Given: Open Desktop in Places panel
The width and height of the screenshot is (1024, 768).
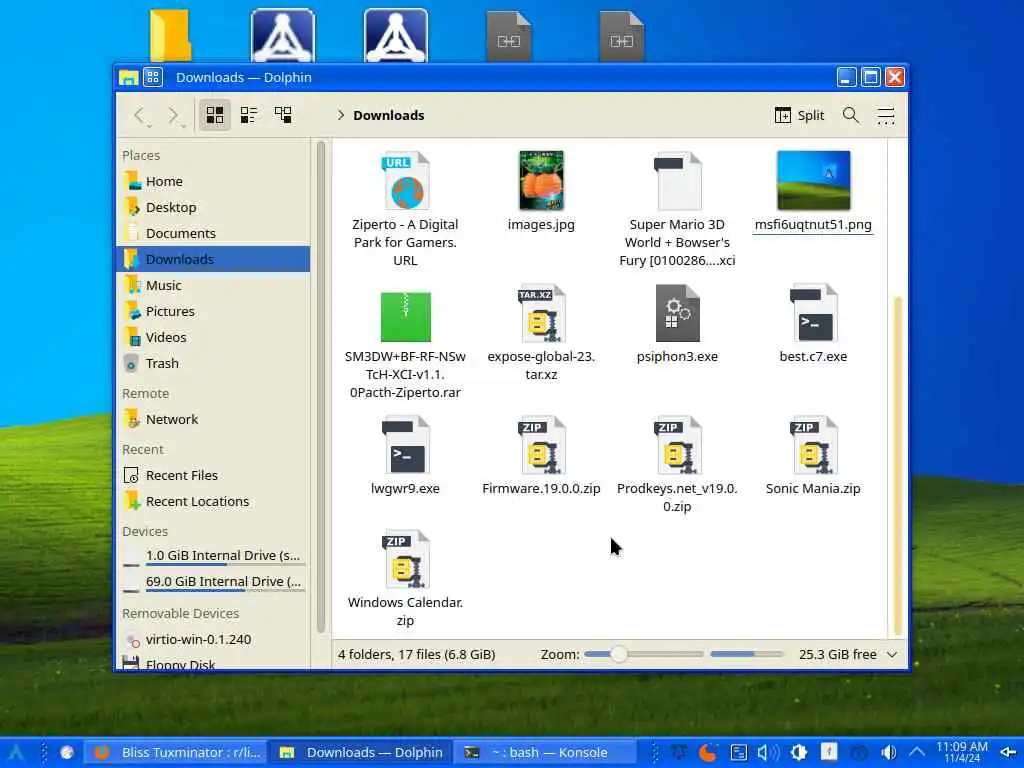Looking at the screenshot, I should (214, 207).
